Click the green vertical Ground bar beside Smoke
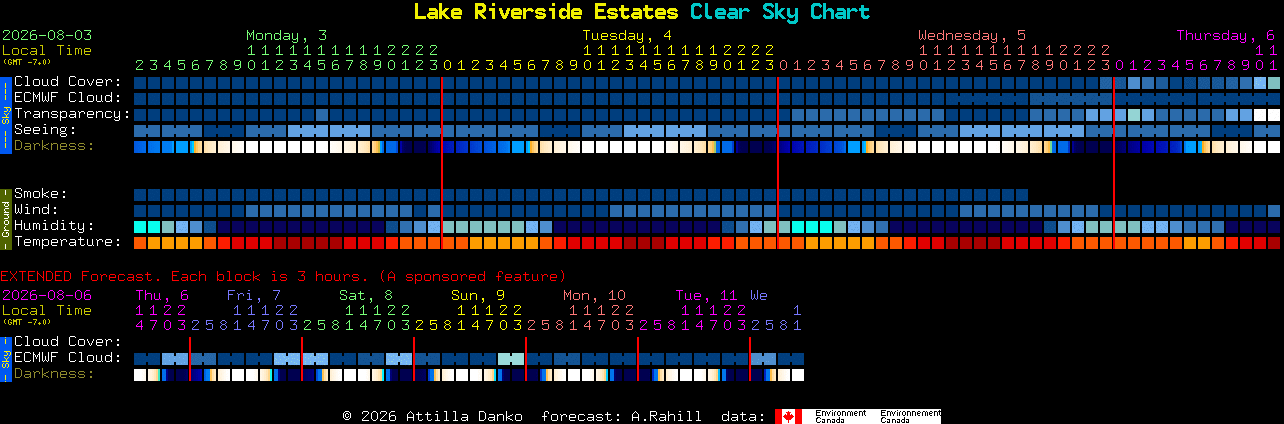The height and width of the screenshot is (424, 1284). 5,217
